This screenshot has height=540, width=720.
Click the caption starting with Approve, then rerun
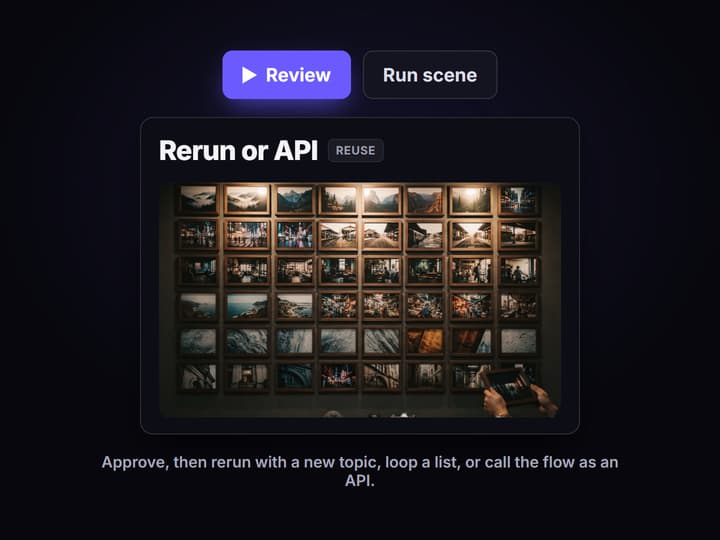[360, 471]
